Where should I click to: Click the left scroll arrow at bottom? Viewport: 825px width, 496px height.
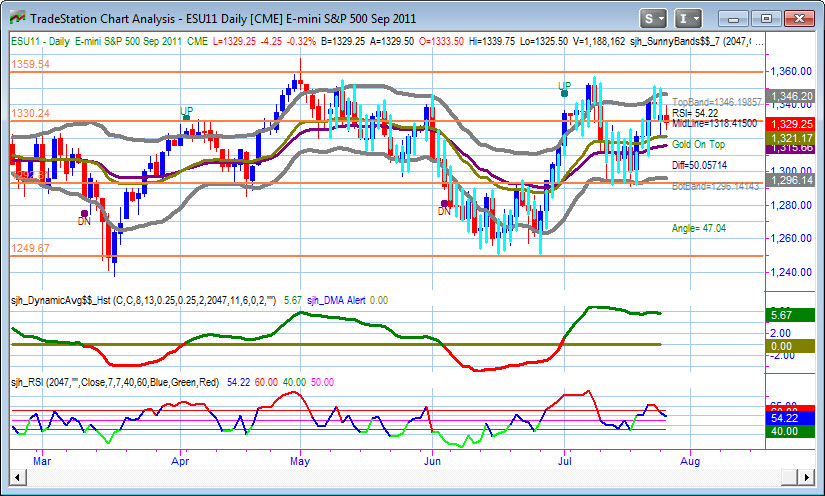point(17,477)
